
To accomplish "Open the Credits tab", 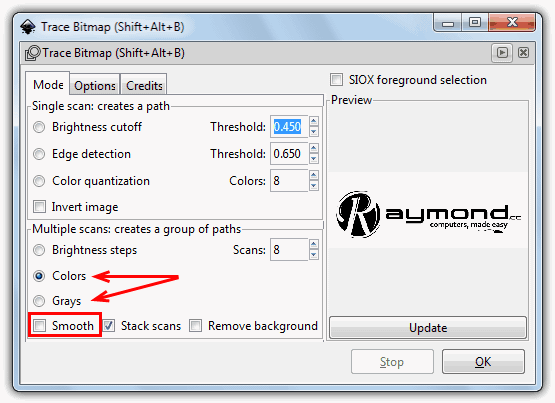I will pyautogui.click(x=144, y=85).
